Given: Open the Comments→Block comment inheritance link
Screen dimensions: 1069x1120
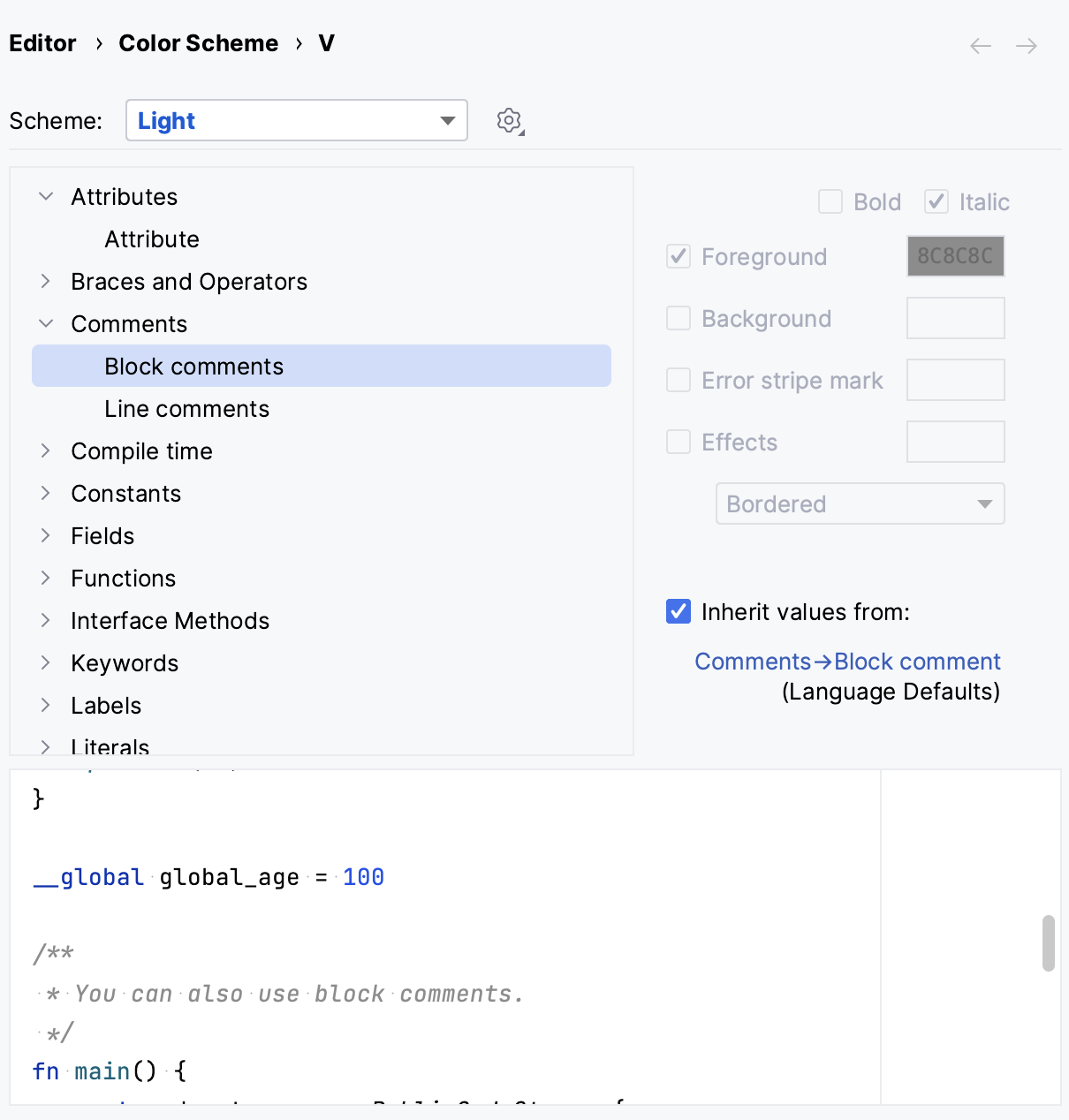Looking at the screenshot, I should coord(847,661).
